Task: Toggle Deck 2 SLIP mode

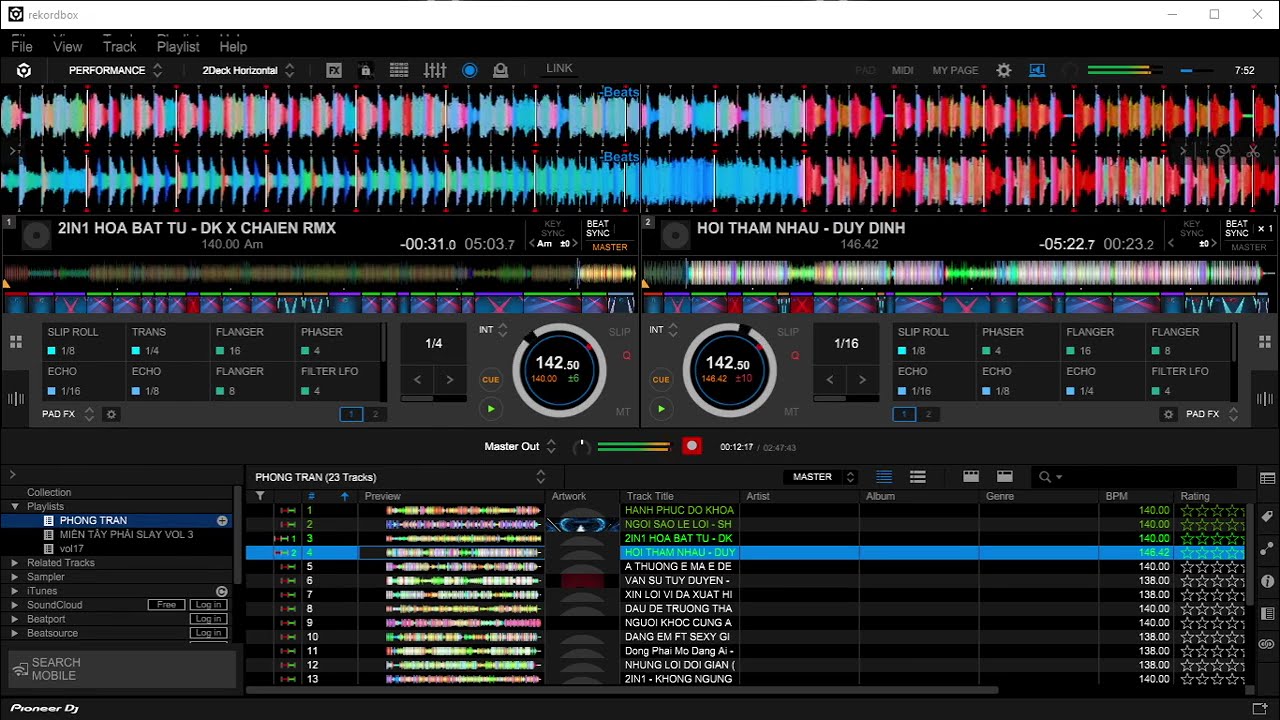Action: pos(788,332)
